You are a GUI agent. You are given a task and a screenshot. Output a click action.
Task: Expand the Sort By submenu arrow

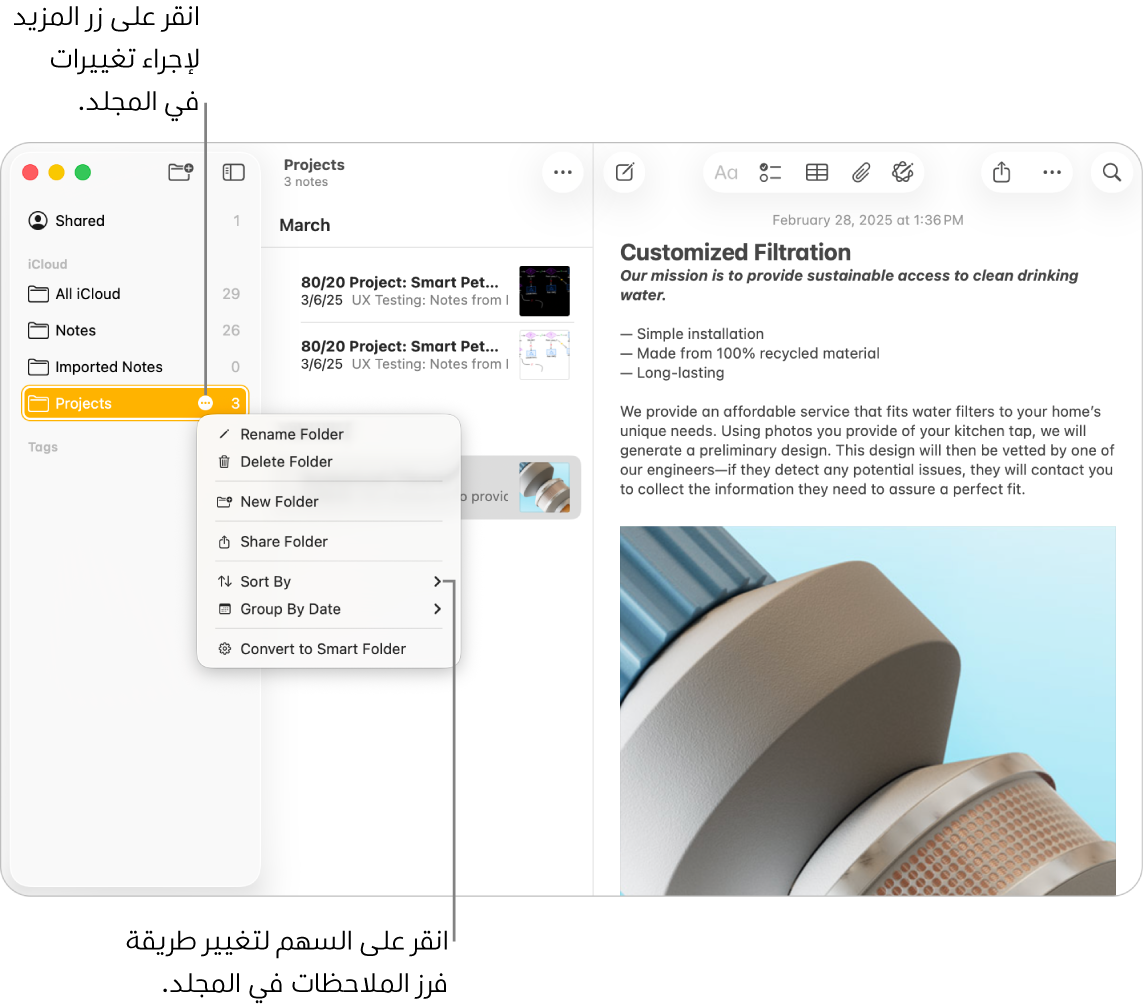[x=437, y=581]
